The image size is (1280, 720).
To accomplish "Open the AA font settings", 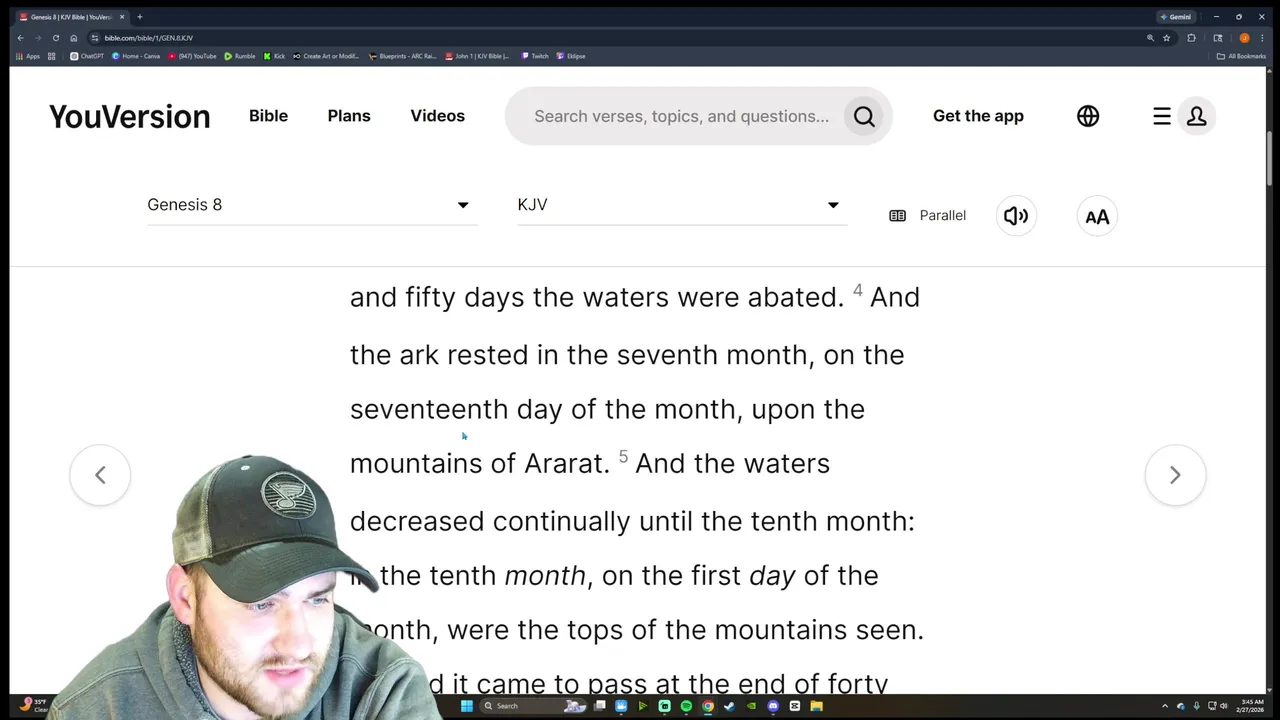I will (1097, 216).
